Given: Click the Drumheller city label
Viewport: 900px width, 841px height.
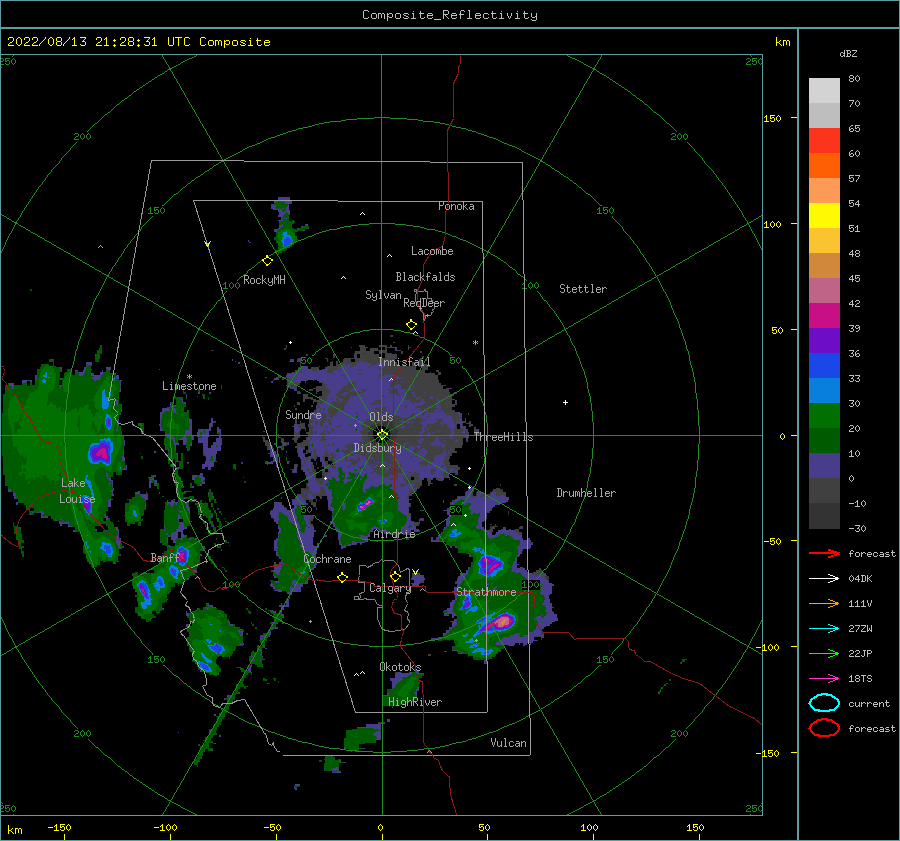Looking at the screenshot, I should coord(586,493).
